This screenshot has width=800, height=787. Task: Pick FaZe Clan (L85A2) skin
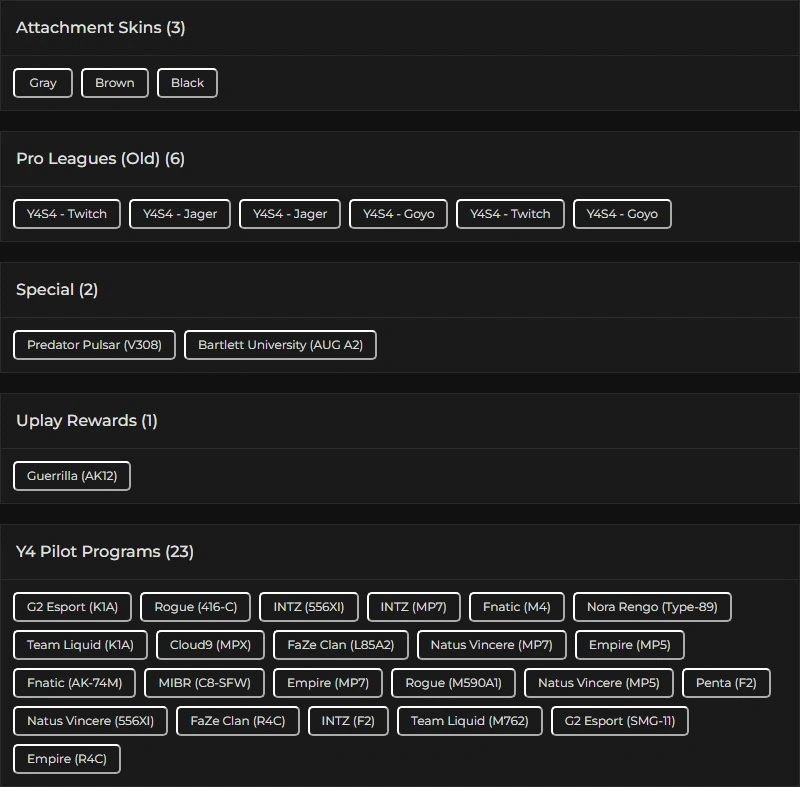(x=341, y=645)
